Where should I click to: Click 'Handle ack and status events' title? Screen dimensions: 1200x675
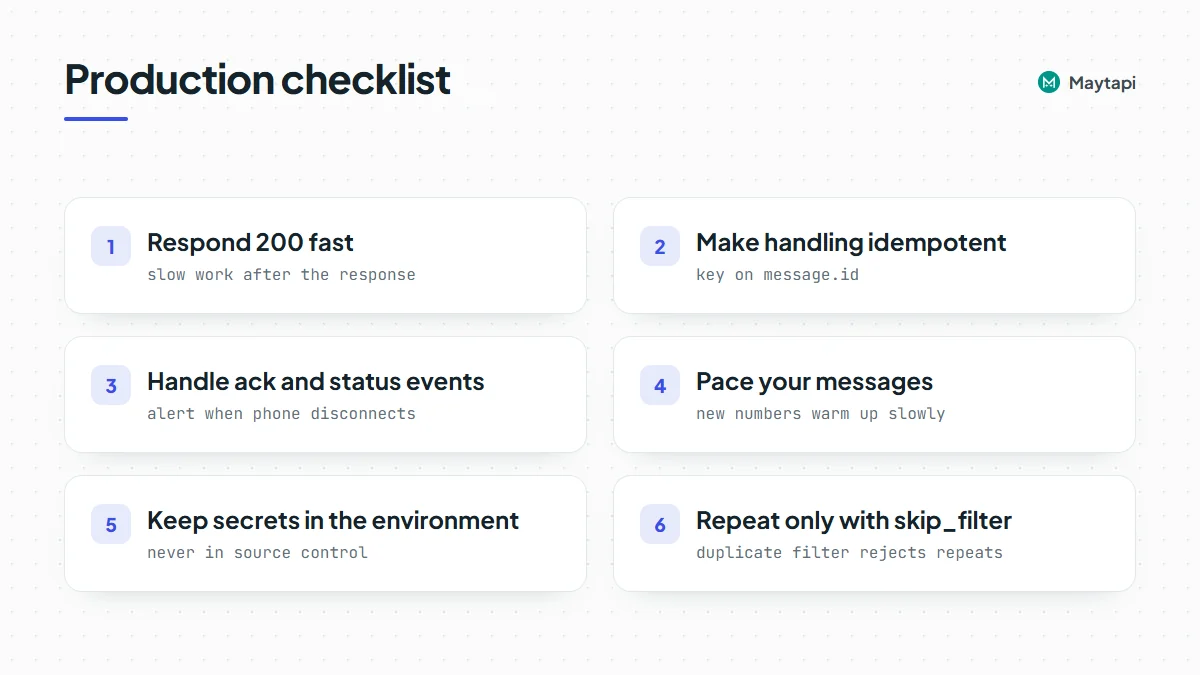pyautogui.click(x=315, y=381)
